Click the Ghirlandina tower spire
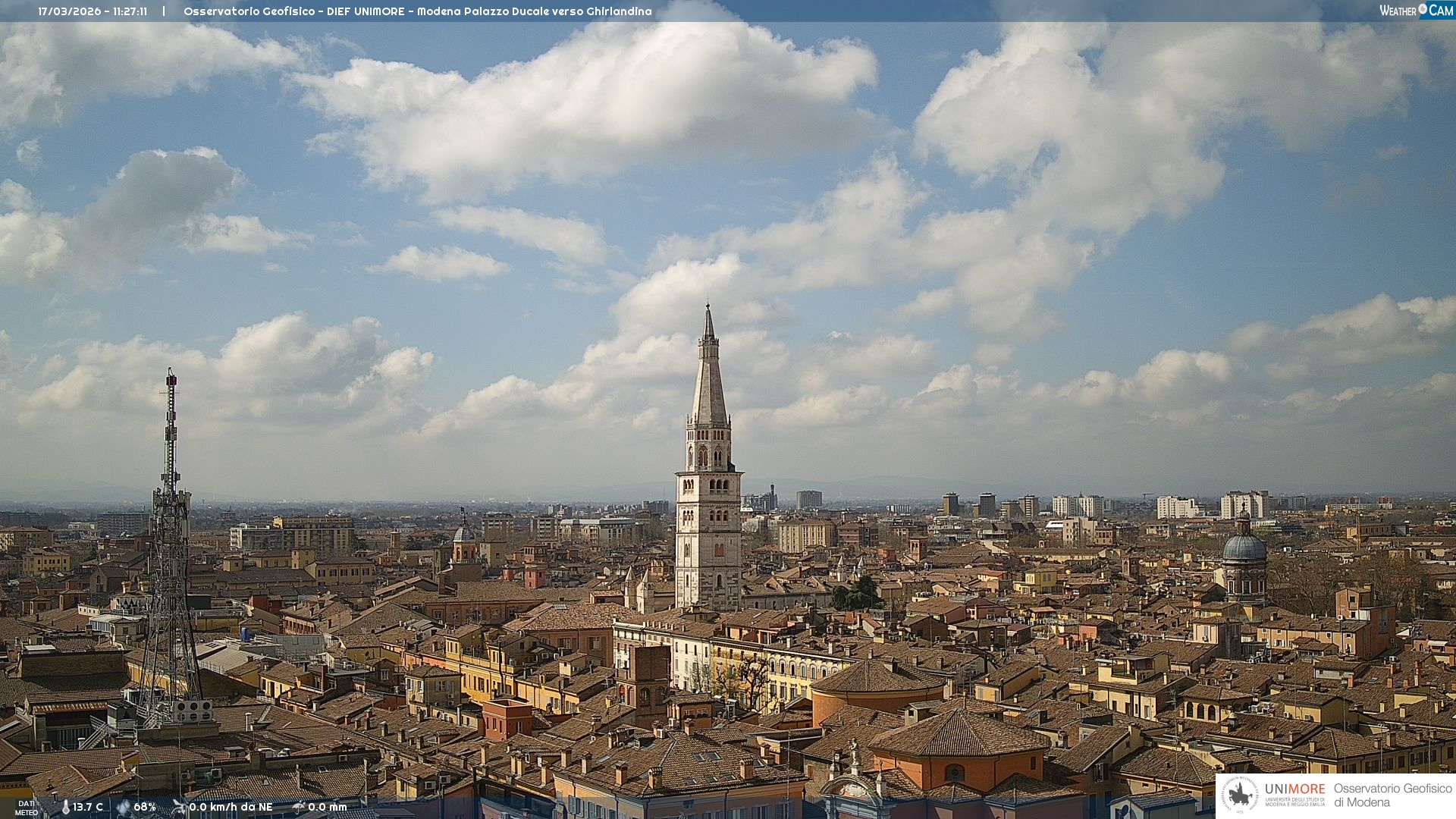The width and height of the screenshot is (1456, 819). tap(709, 379)
